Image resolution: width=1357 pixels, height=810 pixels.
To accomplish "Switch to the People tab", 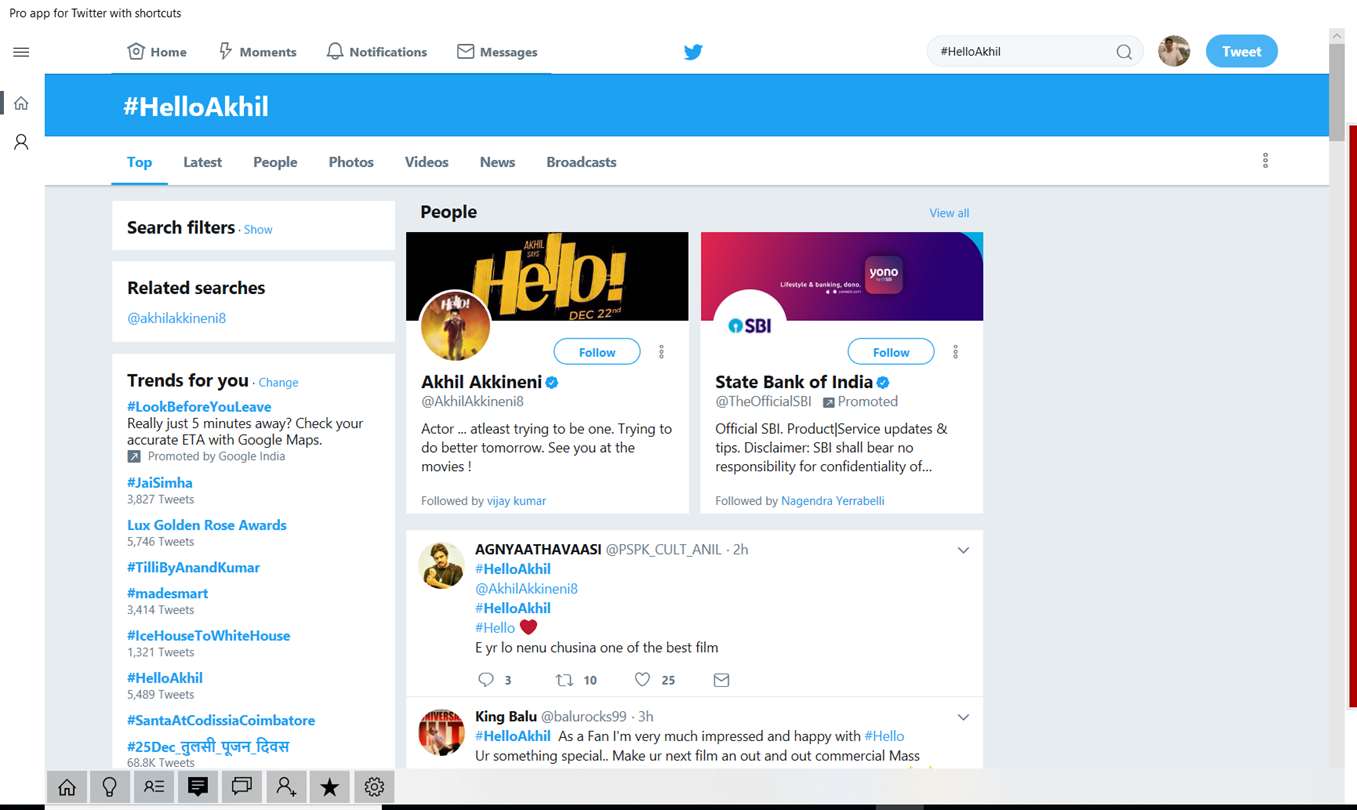I will tap(275, 162).
